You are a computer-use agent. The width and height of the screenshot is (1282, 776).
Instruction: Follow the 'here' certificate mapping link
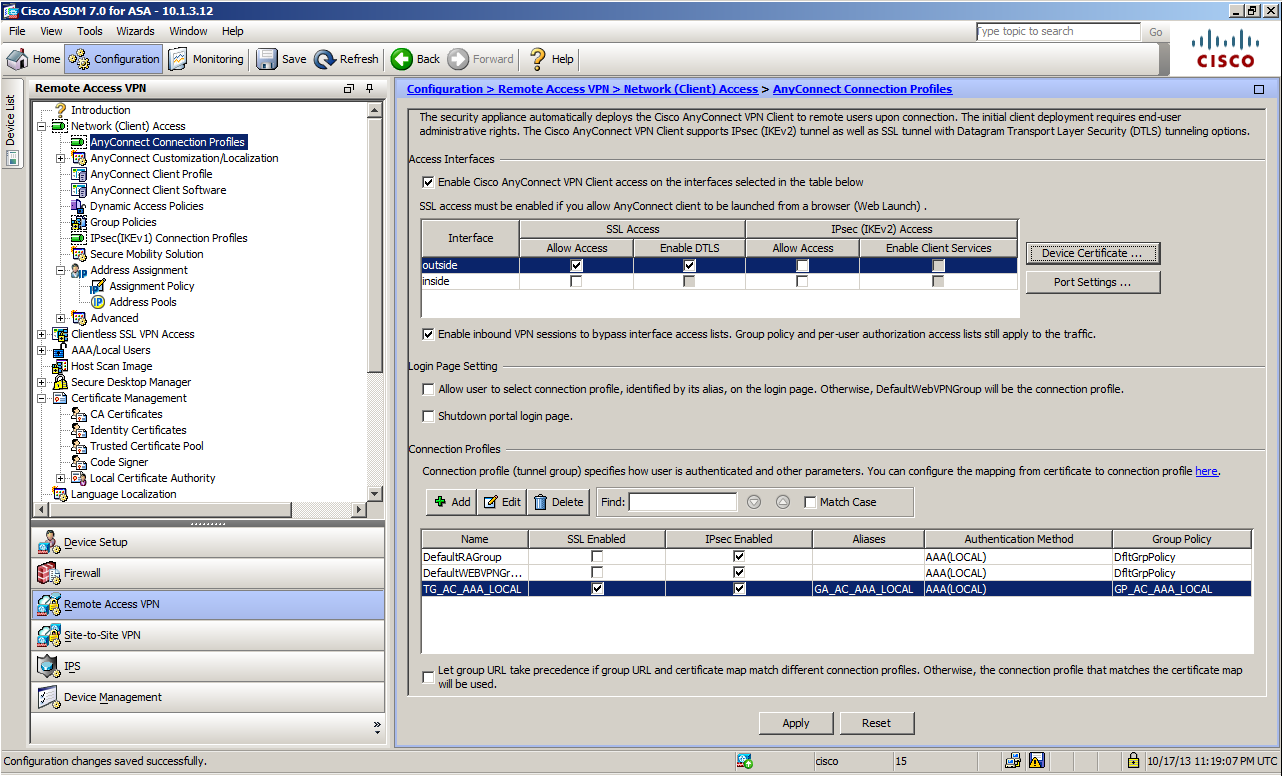pos(1206,471)
